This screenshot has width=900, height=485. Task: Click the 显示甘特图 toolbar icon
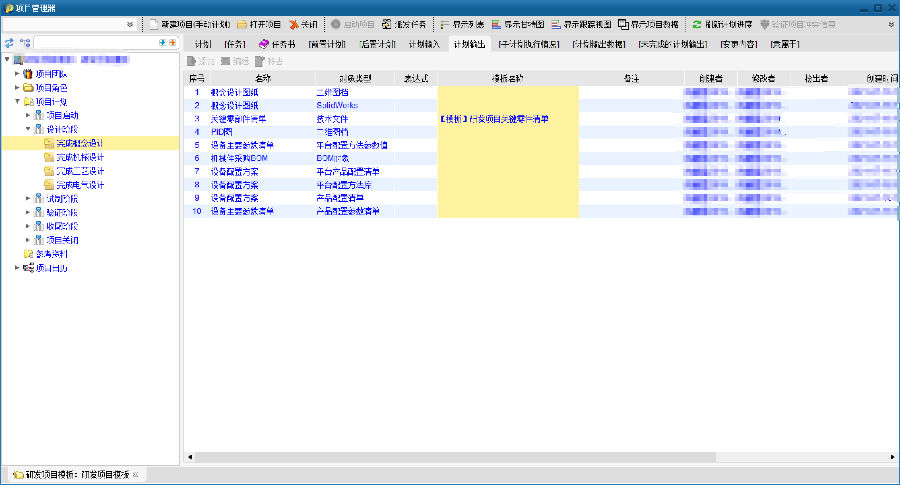pos(497,23)
